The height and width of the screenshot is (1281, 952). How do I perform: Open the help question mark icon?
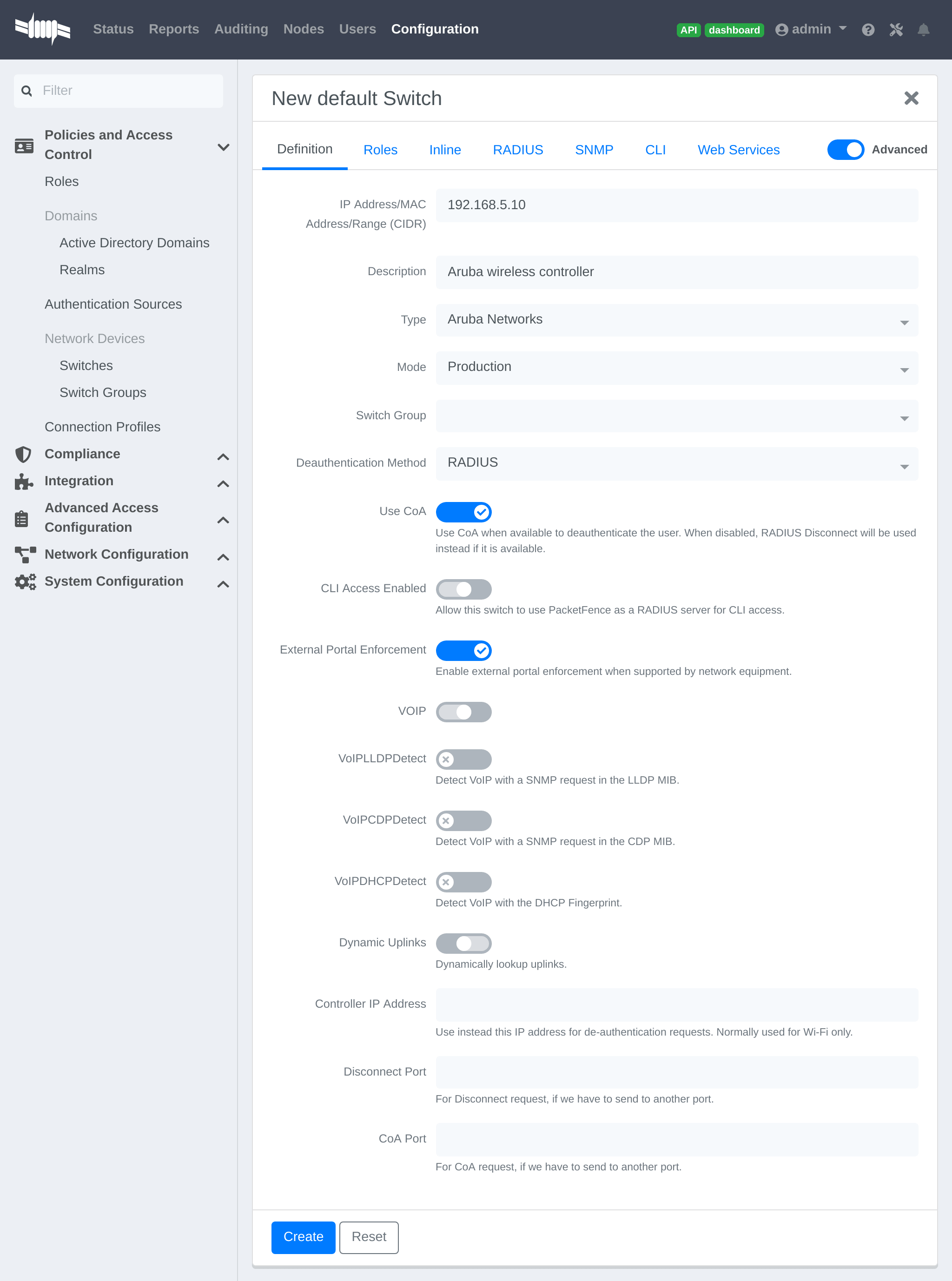click(x=868, y=30)
